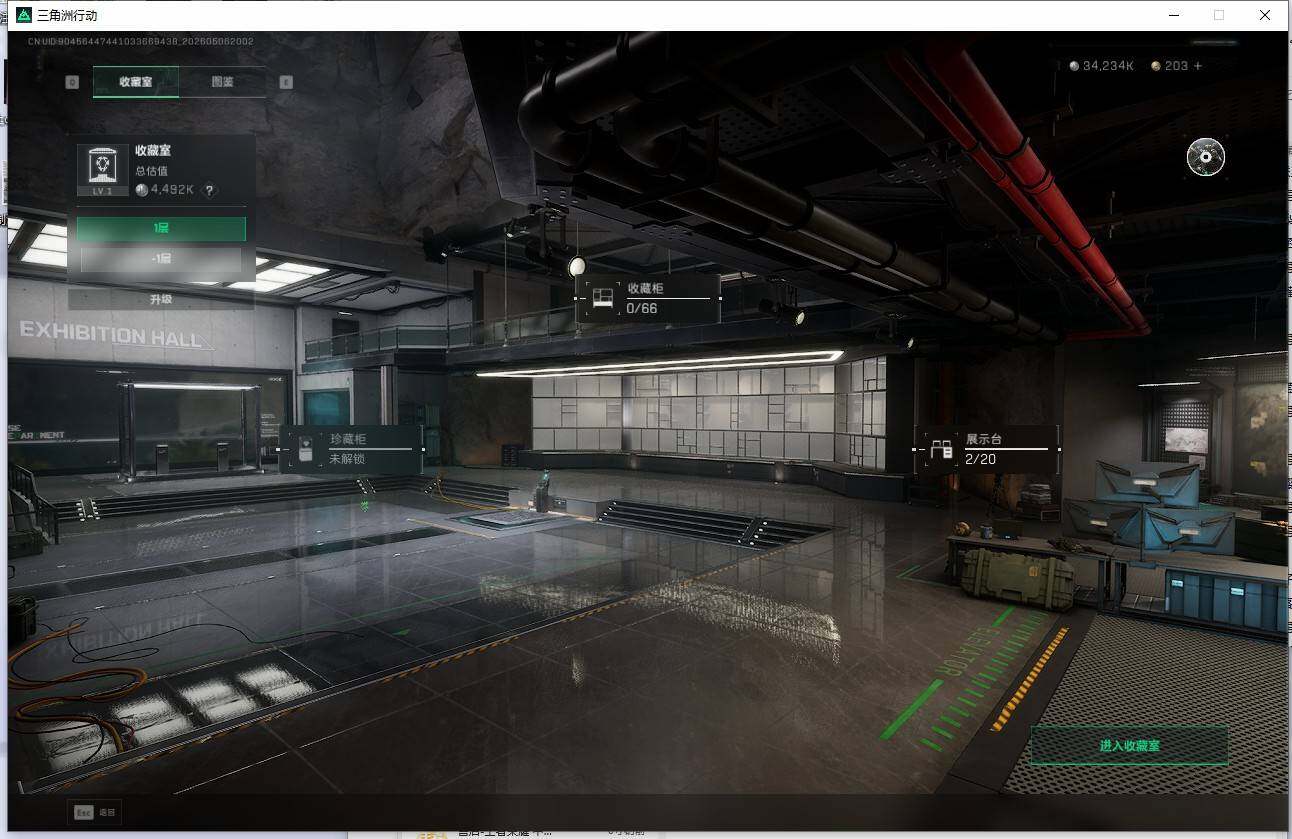Click the round disc icon on the right
Image resolution: width=1292 pixels, height=839 pixels.
(x=1206, y=156)
